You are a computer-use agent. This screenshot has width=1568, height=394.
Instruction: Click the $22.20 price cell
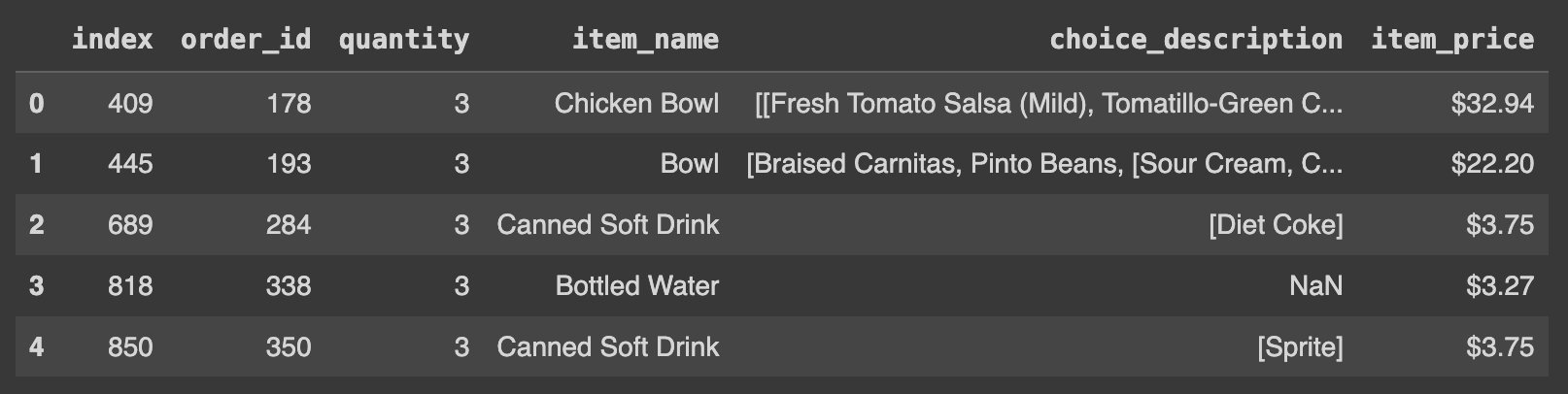coord(1492,164)
